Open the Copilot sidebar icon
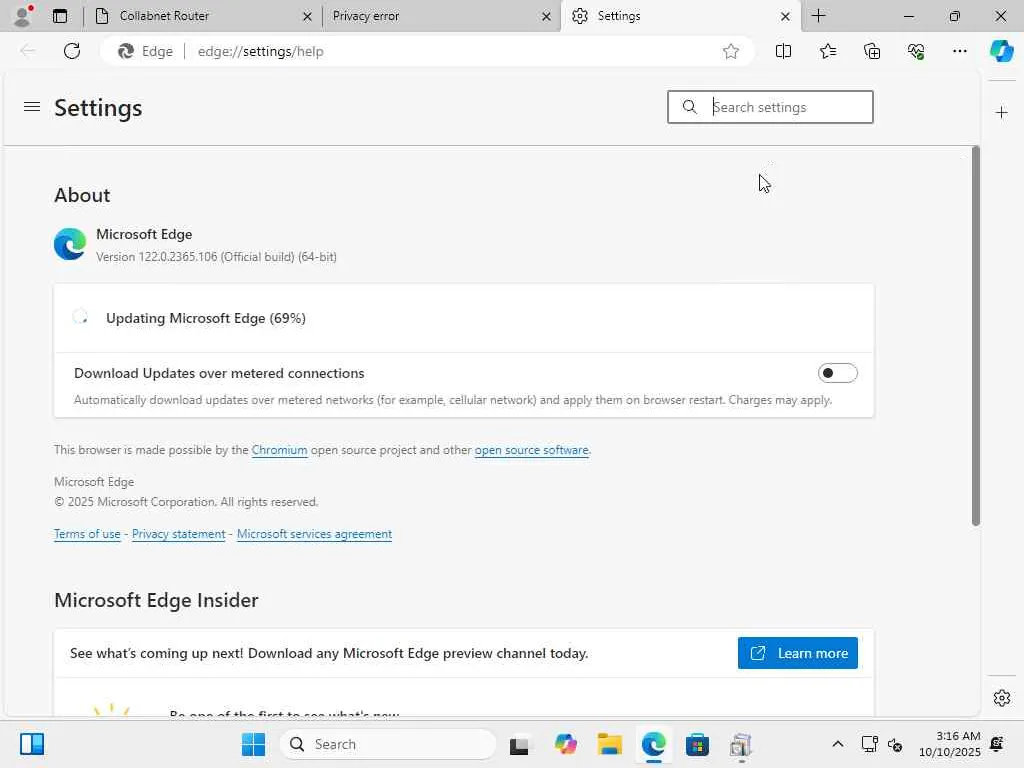 pyautogui.click(x=1001, y=51)
